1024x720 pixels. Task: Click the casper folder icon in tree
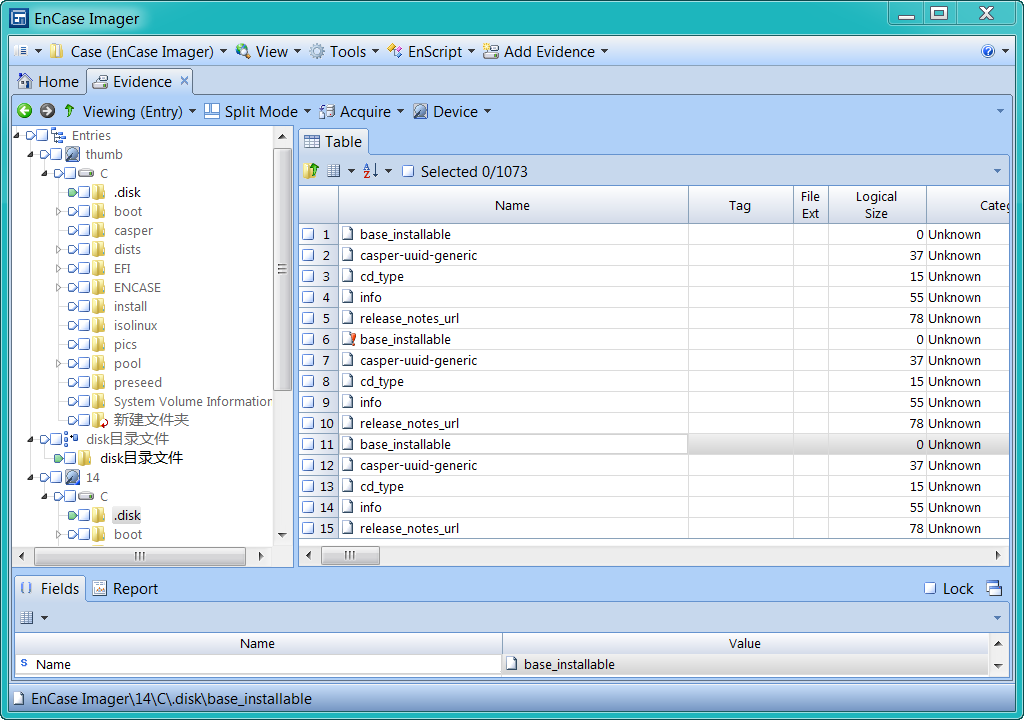[x=99, y=230]
